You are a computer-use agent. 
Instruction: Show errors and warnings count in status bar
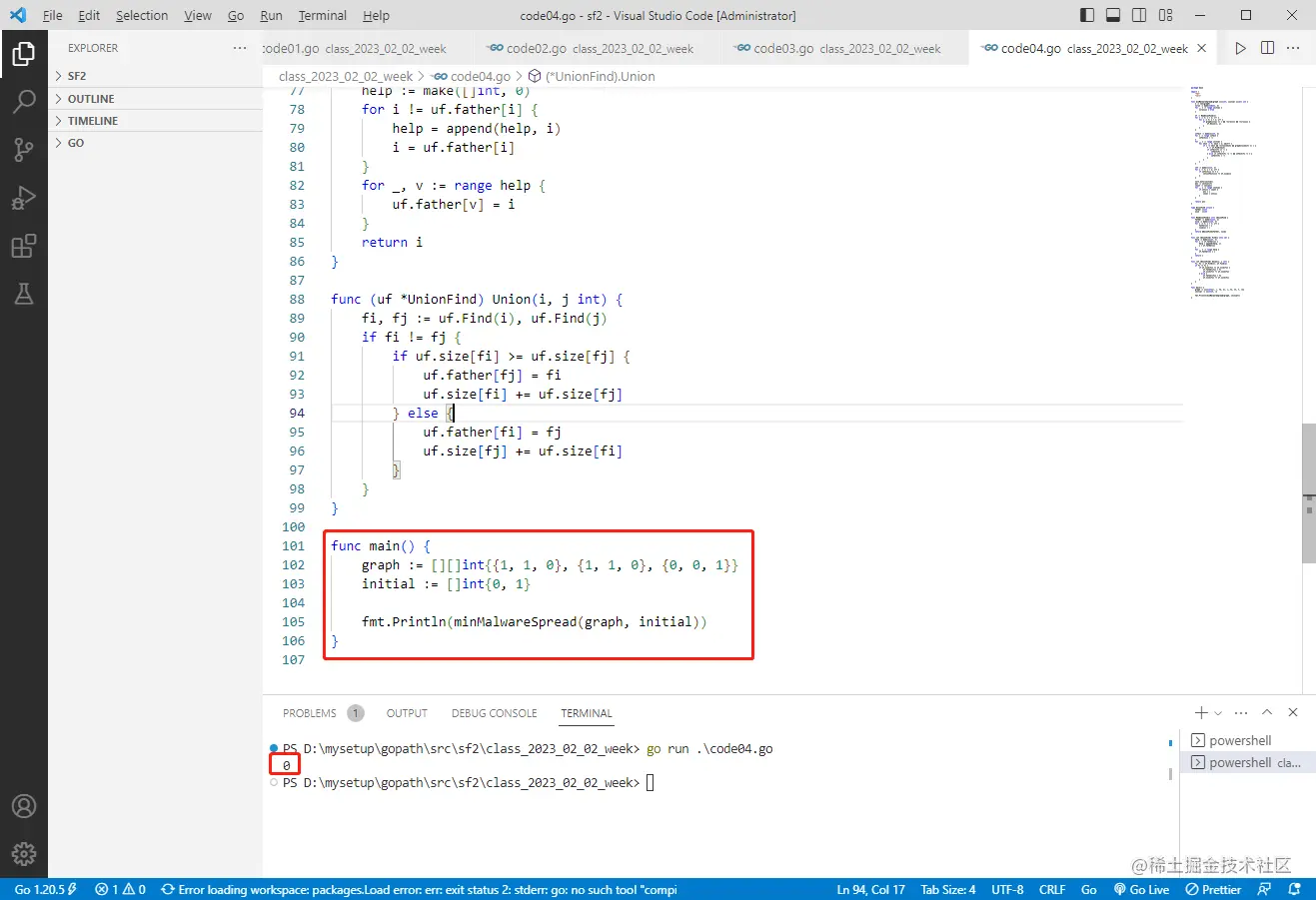click(x=120, y=889)
